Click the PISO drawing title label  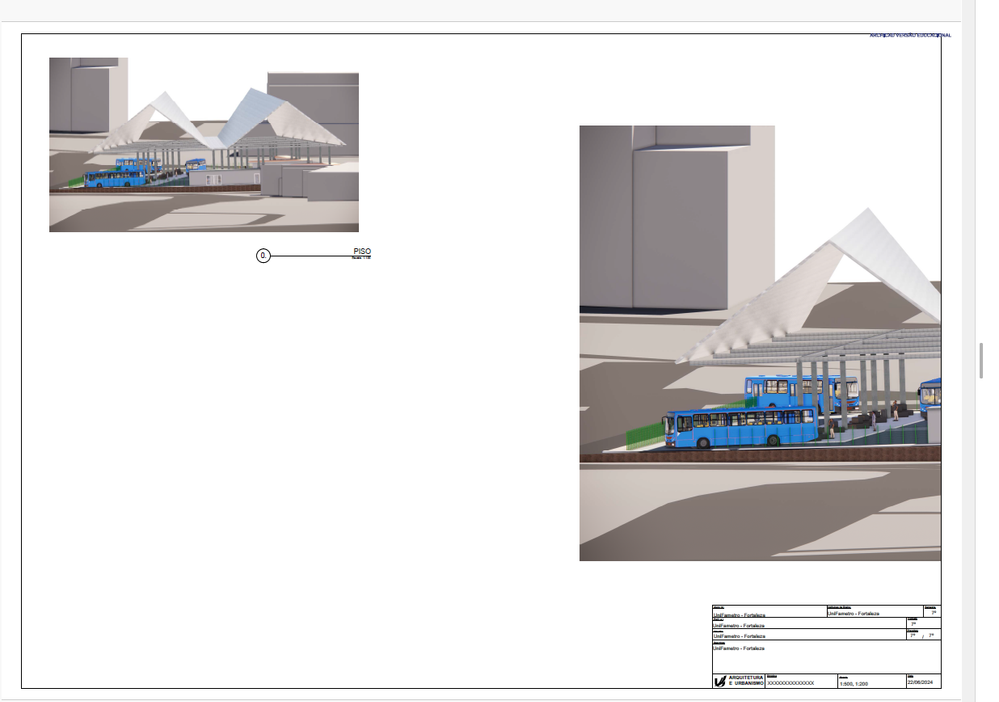[x=362, y=252]
